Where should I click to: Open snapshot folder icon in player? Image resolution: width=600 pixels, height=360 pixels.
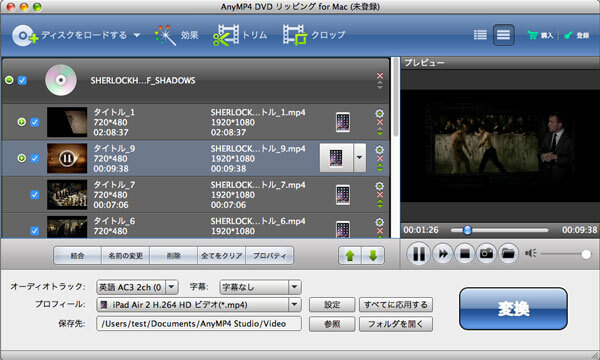pos(508,254)
